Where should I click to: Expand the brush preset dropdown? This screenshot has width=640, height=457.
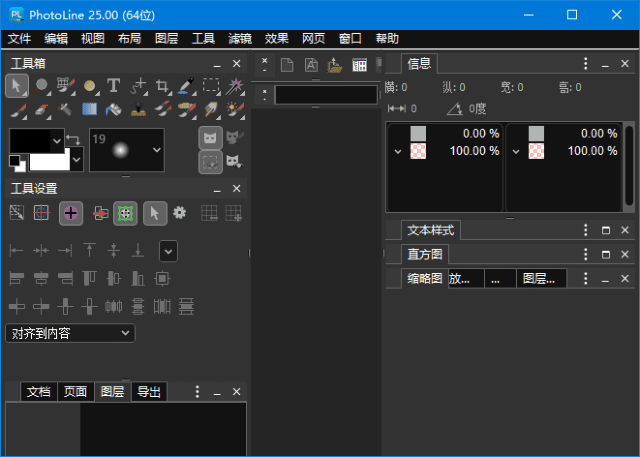tap(156, 150)
